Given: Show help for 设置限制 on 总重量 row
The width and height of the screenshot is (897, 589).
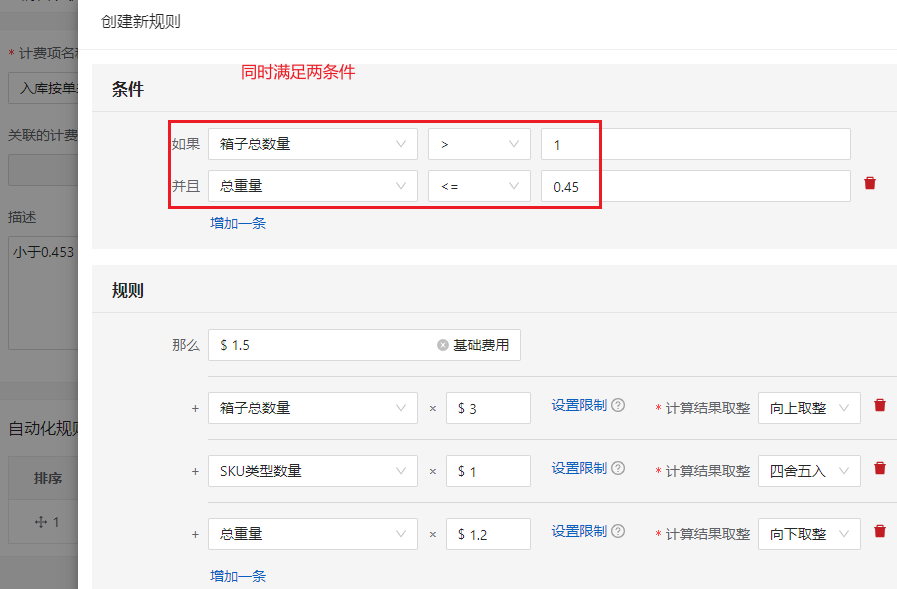Looking at the screenshot, I should 618,531.
